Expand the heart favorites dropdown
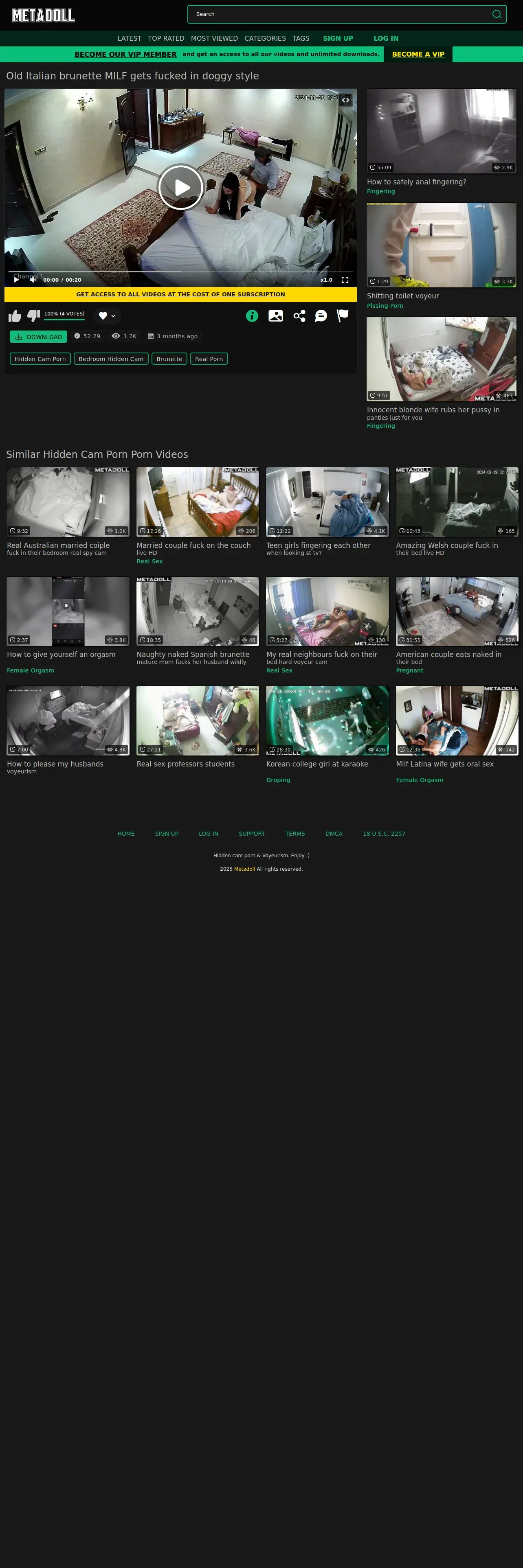 (107, 316)
